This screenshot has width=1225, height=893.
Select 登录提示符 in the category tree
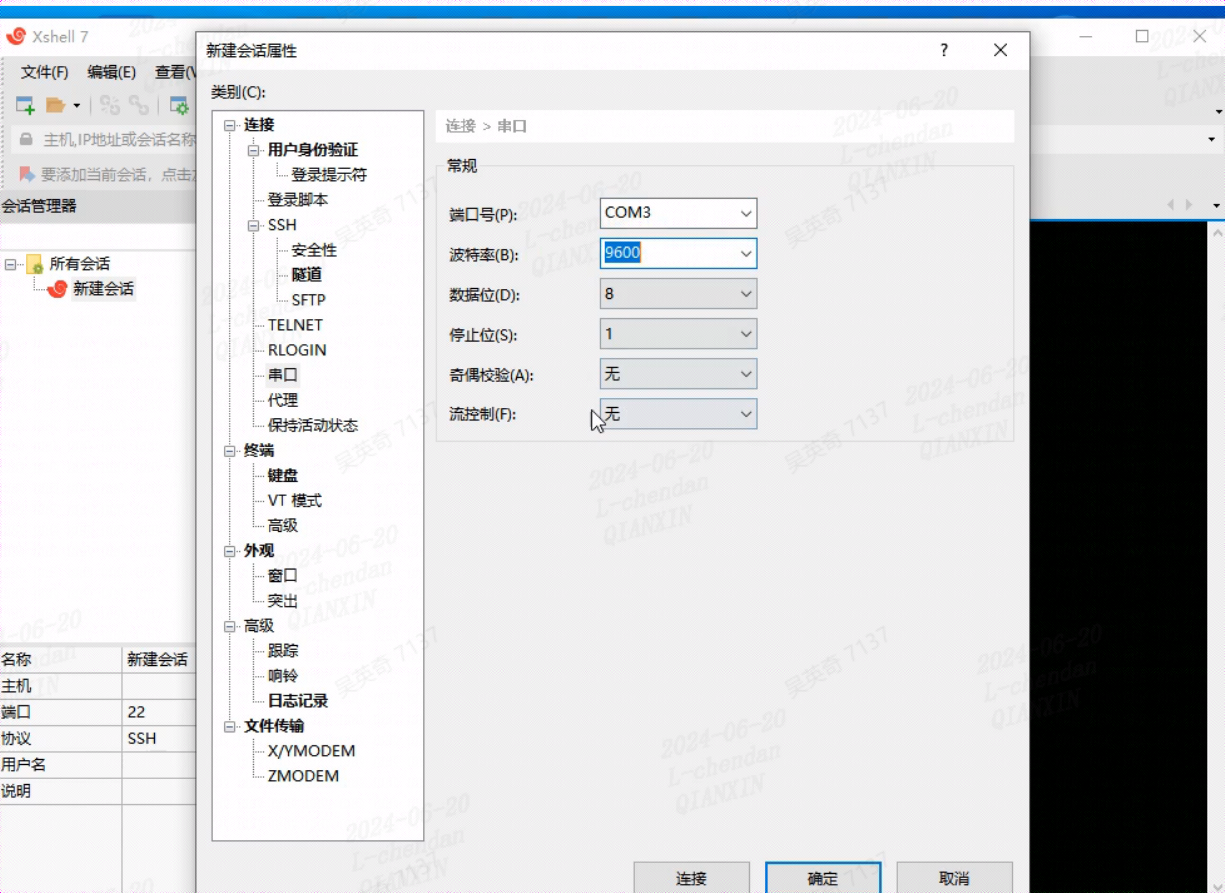pyautogui.click(x=329, y=175)
